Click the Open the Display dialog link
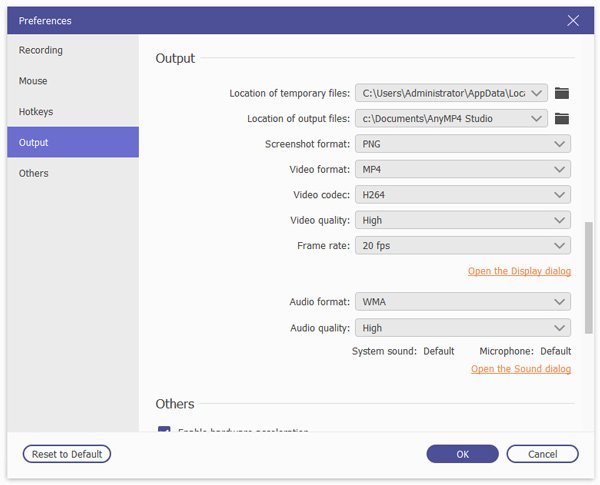600x485 pixels. pyautogui.click(x=519, y=271)
